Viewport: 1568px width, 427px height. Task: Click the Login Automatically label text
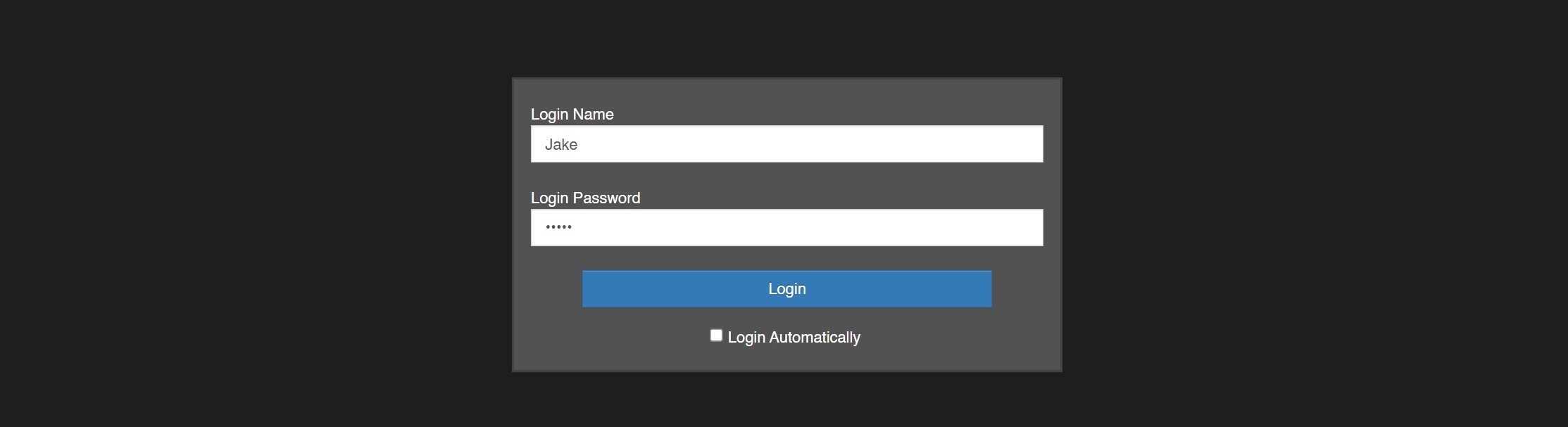793,337
